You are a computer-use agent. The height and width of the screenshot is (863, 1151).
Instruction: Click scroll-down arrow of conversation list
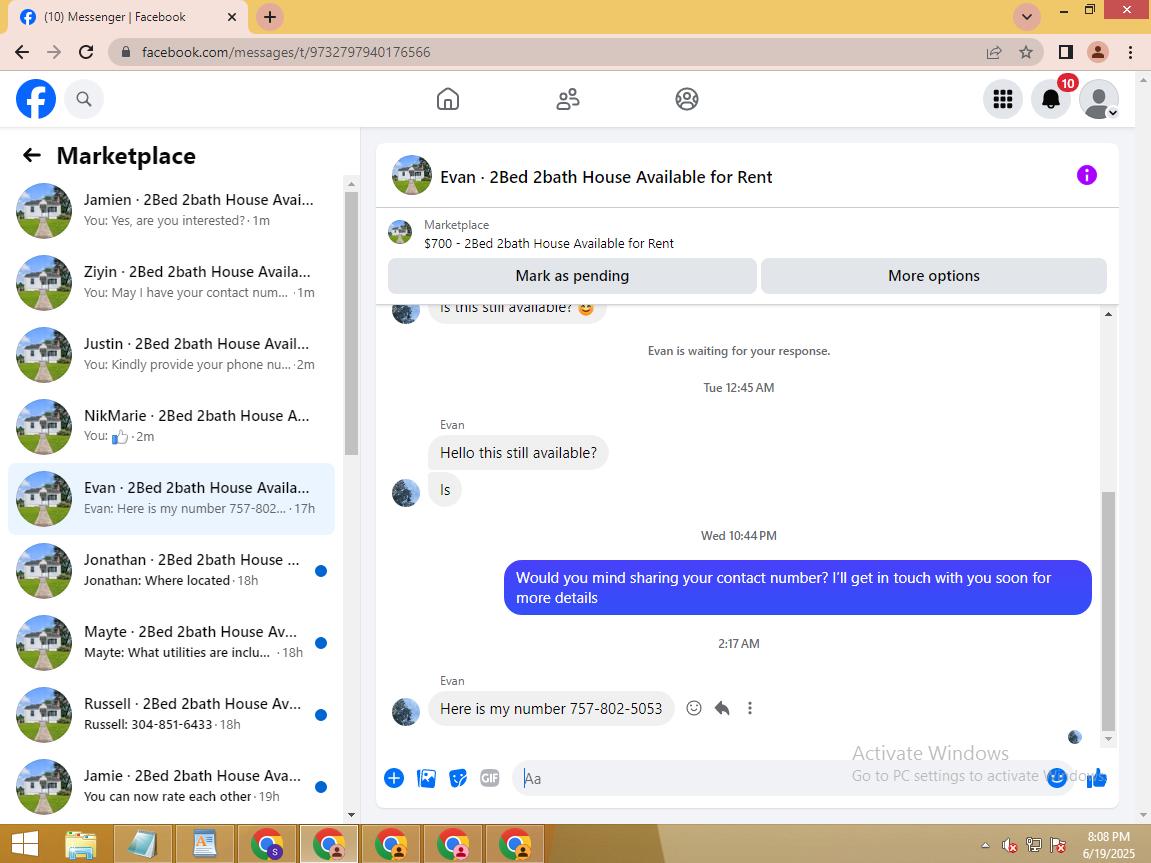pyautogui.click(x=351, y=815)
